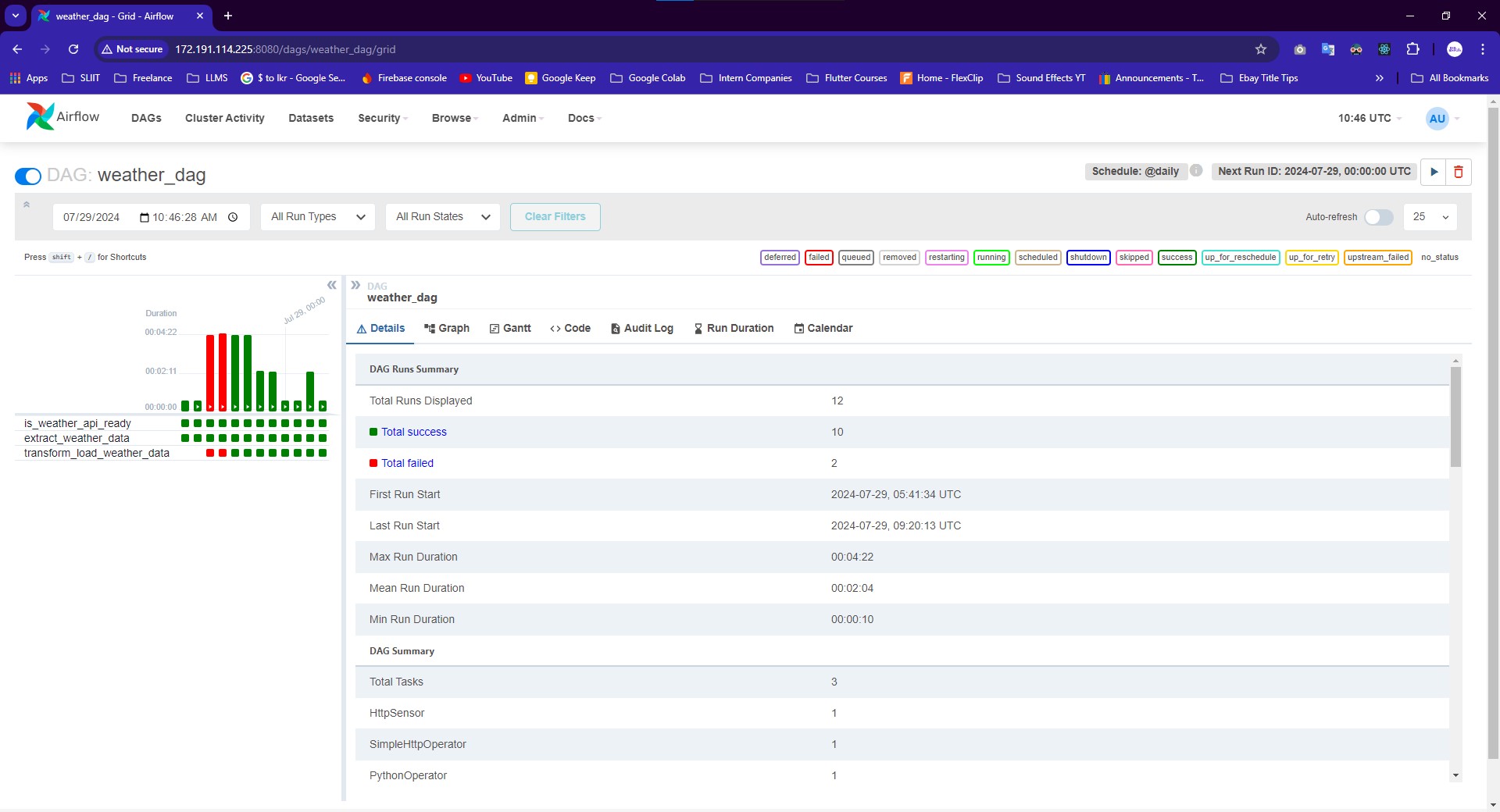Enable the Auto-refresh switch

[x=1379, y=217]
